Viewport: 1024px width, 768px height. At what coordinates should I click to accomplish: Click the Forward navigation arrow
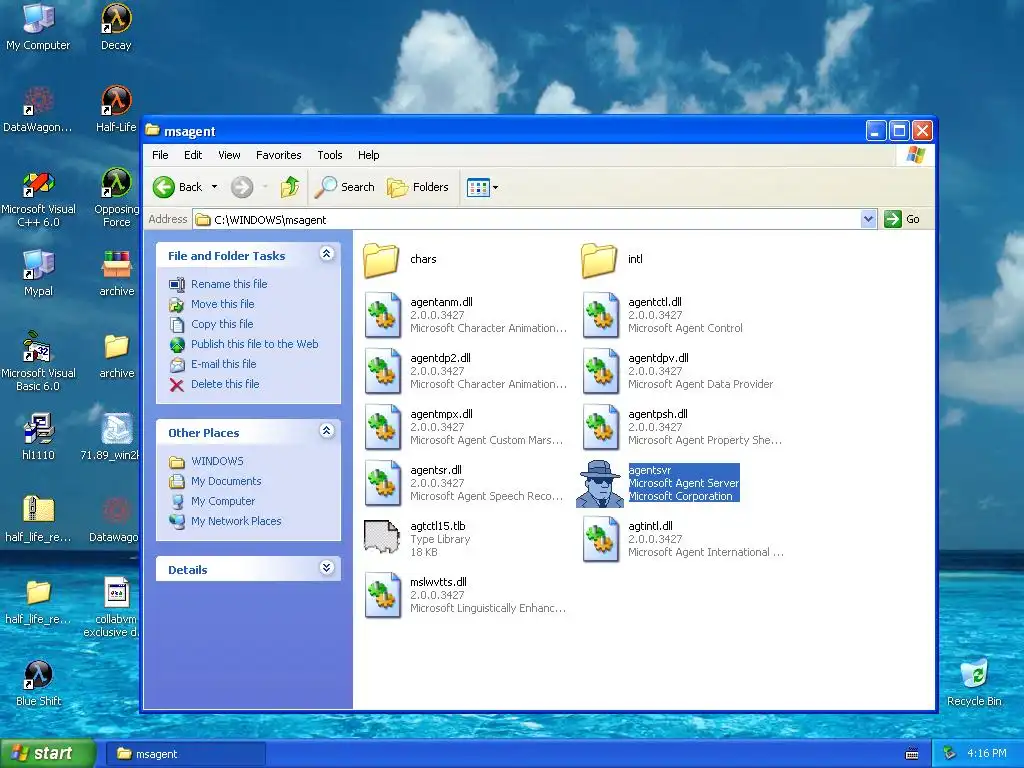[x=242, y=187]
